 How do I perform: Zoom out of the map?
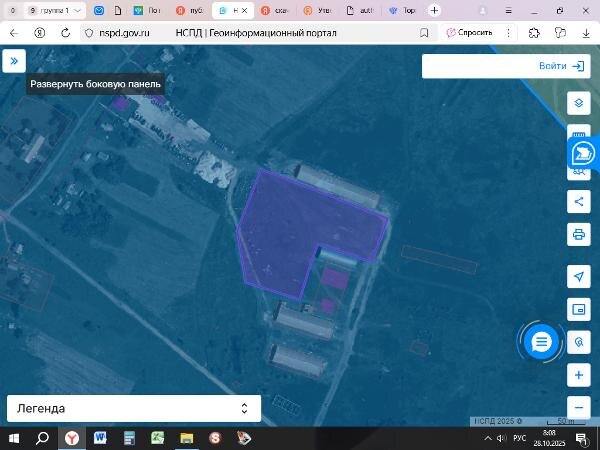(579, 408)
